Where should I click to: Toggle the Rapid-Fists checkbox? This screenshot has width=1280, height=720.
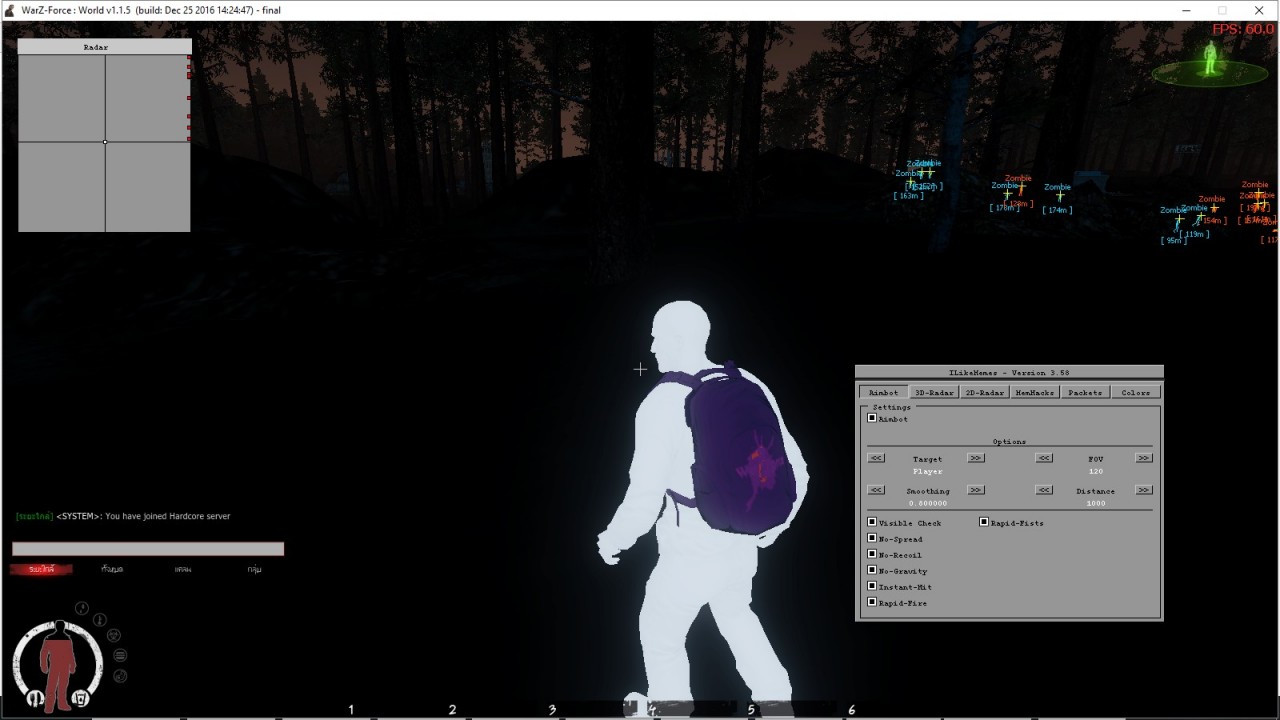click(x=984, y=522)
